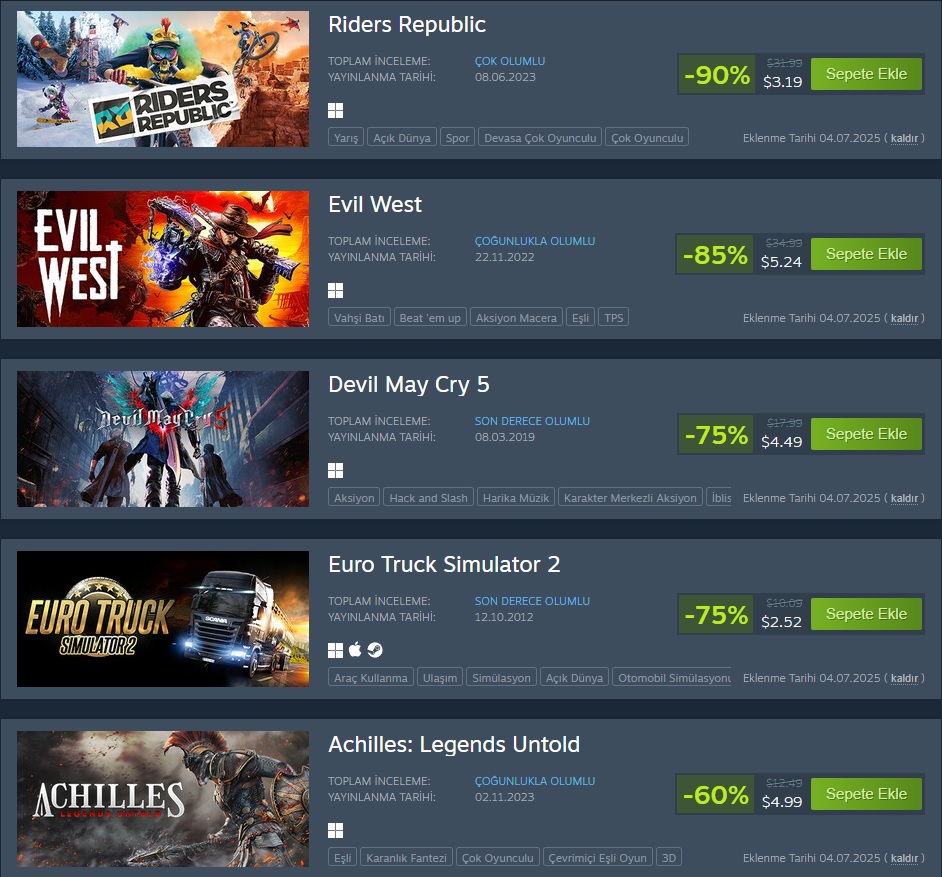Click the macOS icon for Euro Truck Simulator 2

[x=355, y=649]
